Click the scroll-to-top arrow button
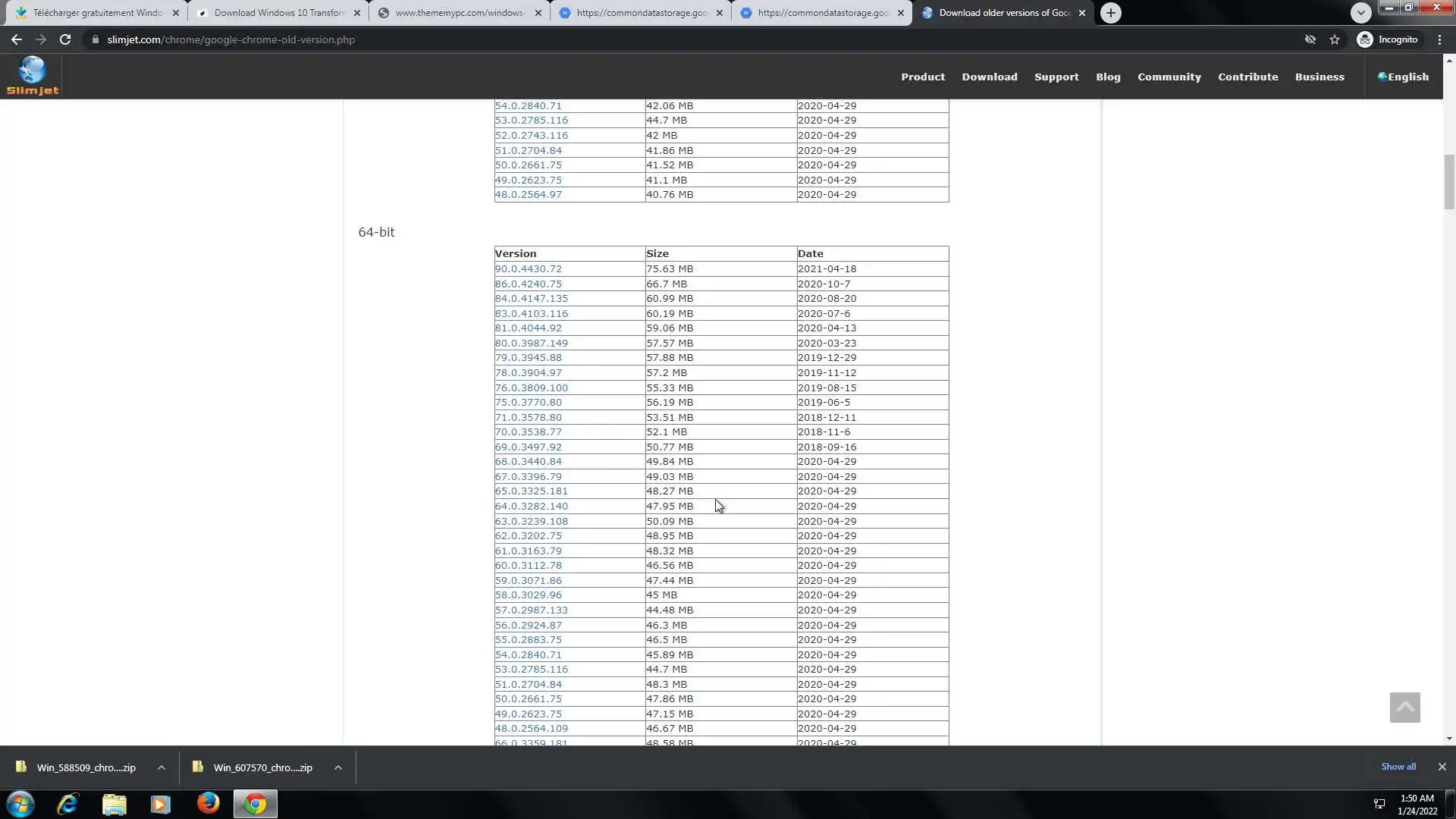This screenshot has height=819, width=1456. pyautogui.click(x=1404, y=707)
